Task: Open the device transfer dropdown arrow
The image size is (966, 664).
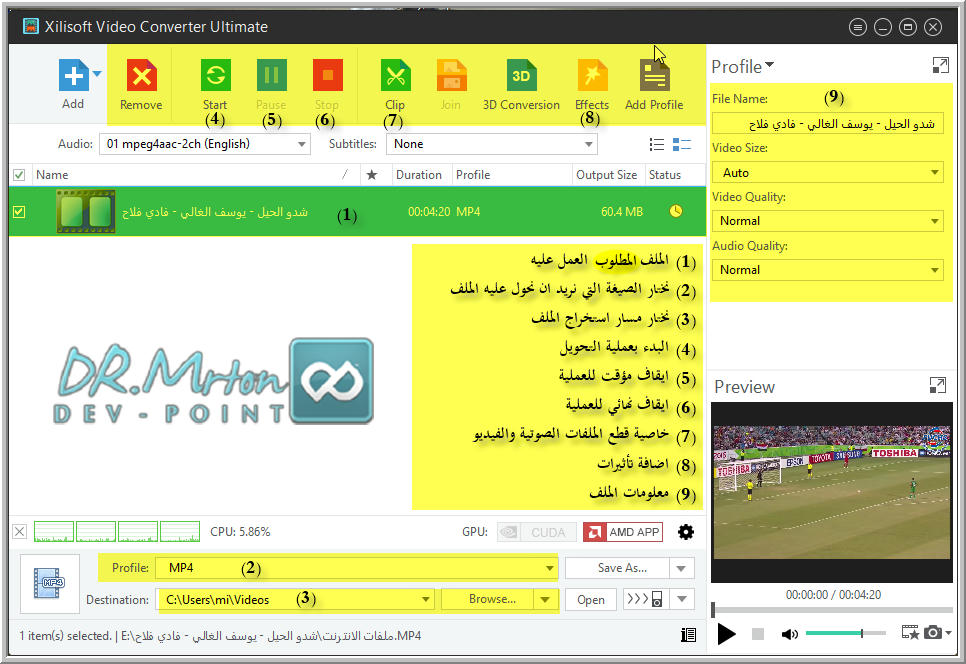Action: click(x=682, y=599)
